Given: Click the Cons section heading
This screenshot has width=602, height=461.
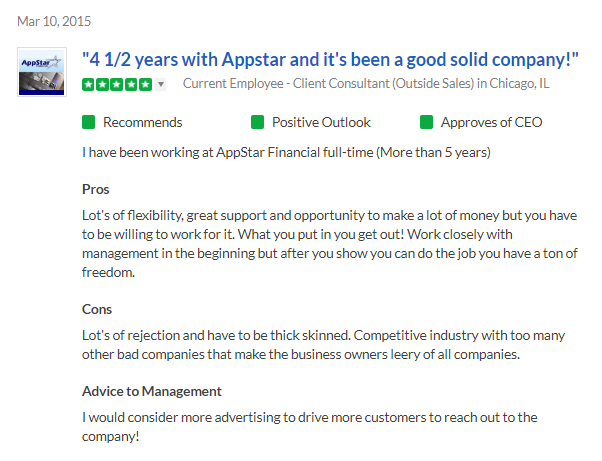Looking at the screenshot, I should click(97, 309).
